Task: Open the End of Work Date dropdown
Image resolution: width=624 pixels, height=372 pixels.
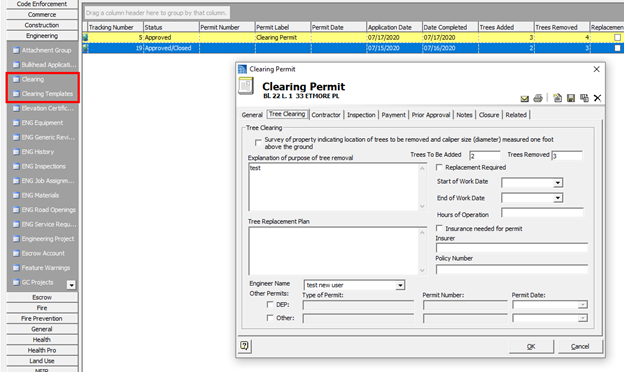Action: tap(558, 198)
